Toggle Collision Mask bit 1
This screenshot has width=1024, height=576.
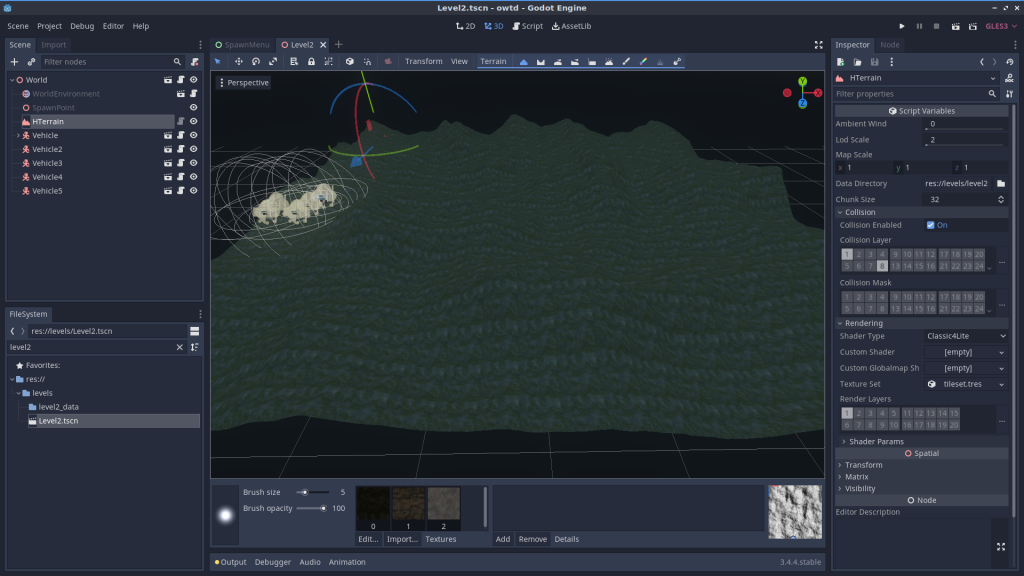pos(847,296)
